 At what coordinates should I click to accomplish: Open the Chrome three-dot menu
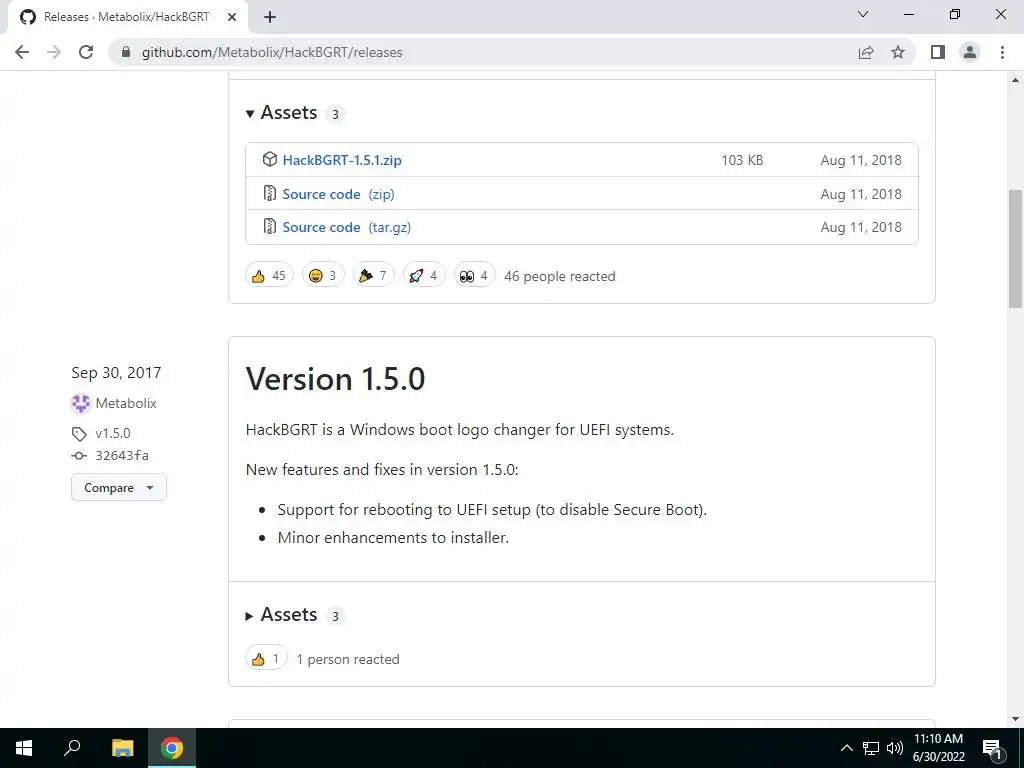pos(1002,52)
